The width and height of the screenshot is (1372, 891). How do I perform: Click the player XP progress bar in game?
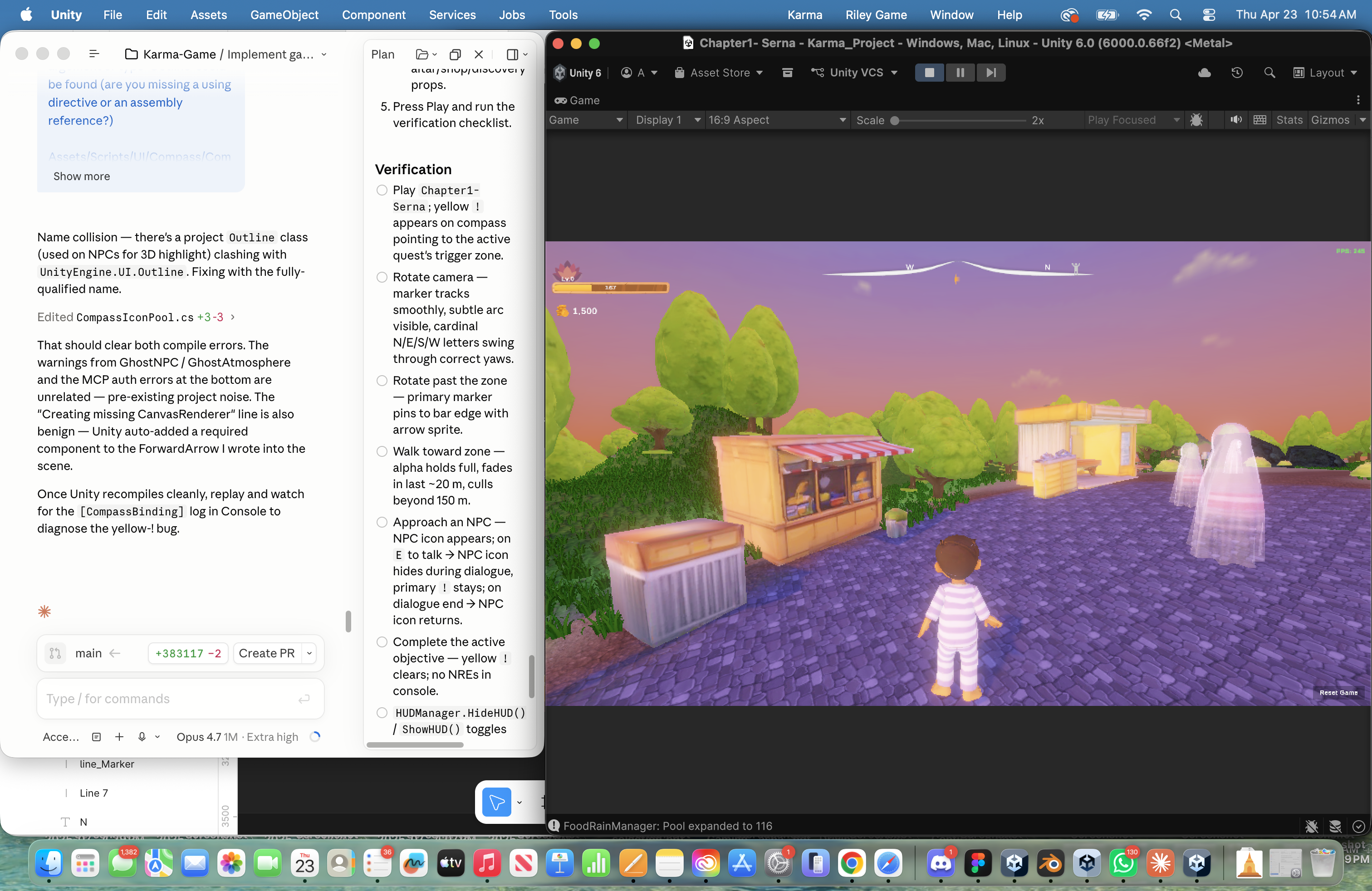(x=610, y=288)
